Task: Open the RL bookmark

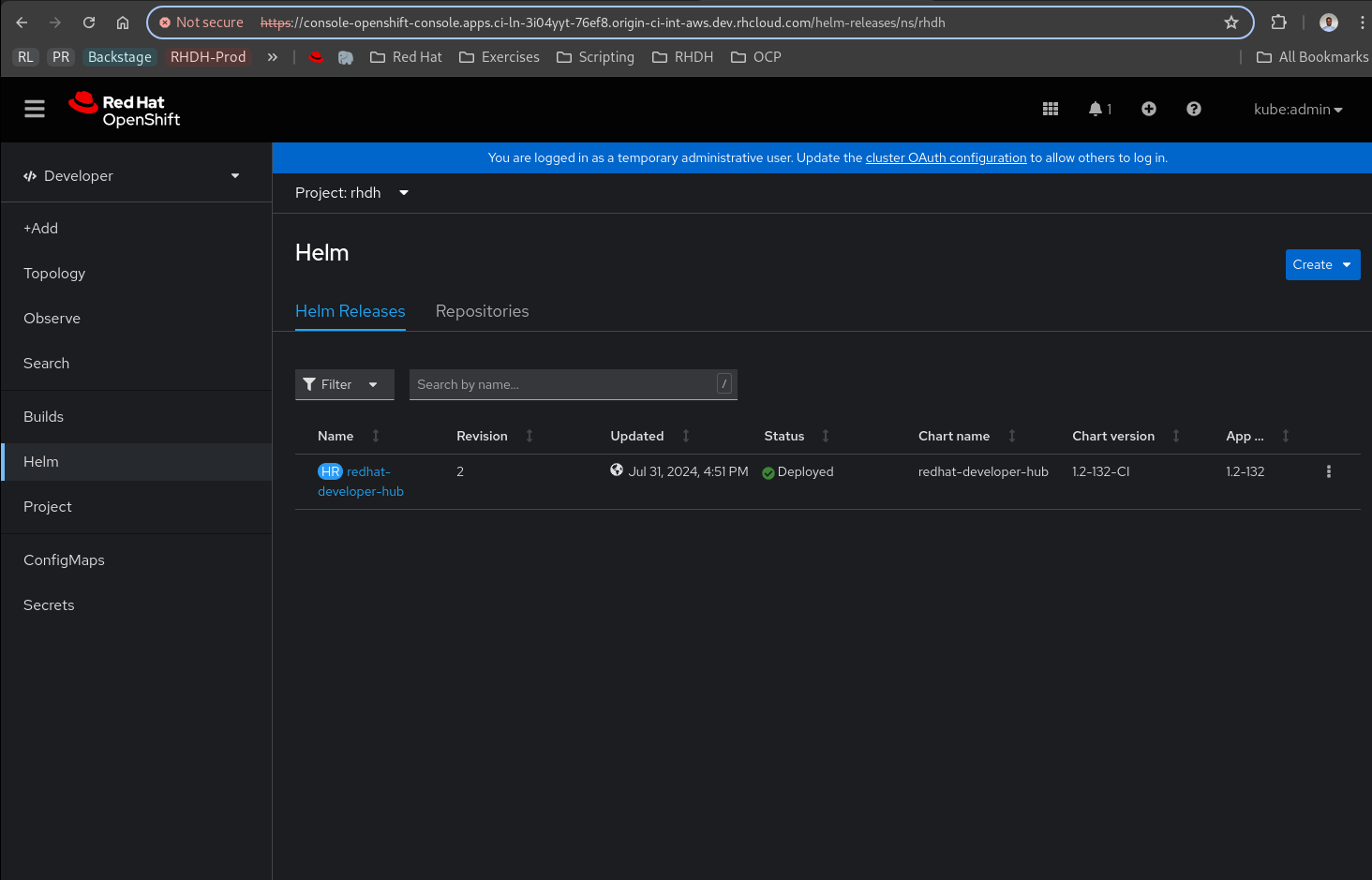Action: pos(25,57)
